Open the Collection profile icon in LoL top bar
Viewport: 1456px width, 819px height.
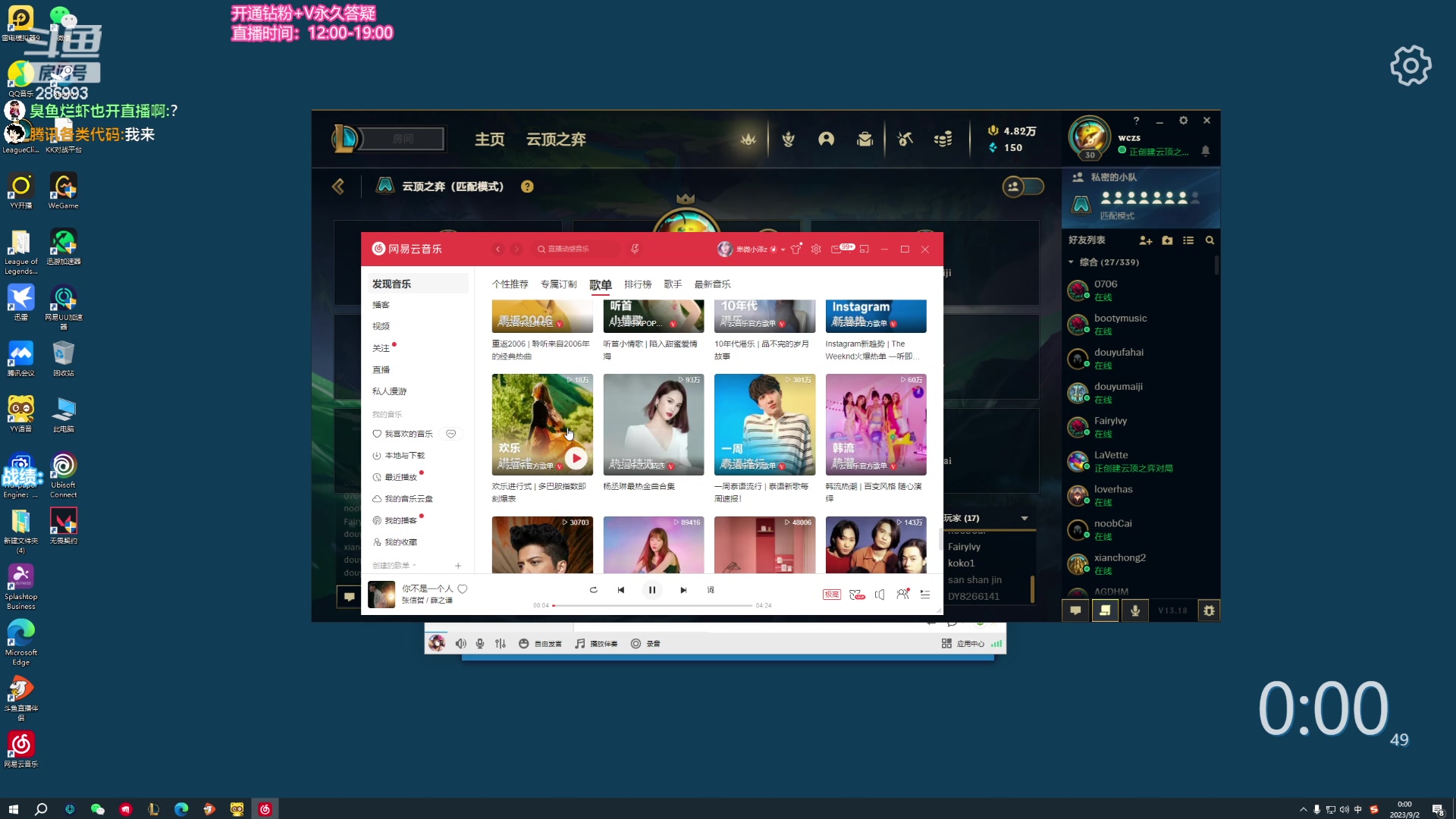coord(826,139)
